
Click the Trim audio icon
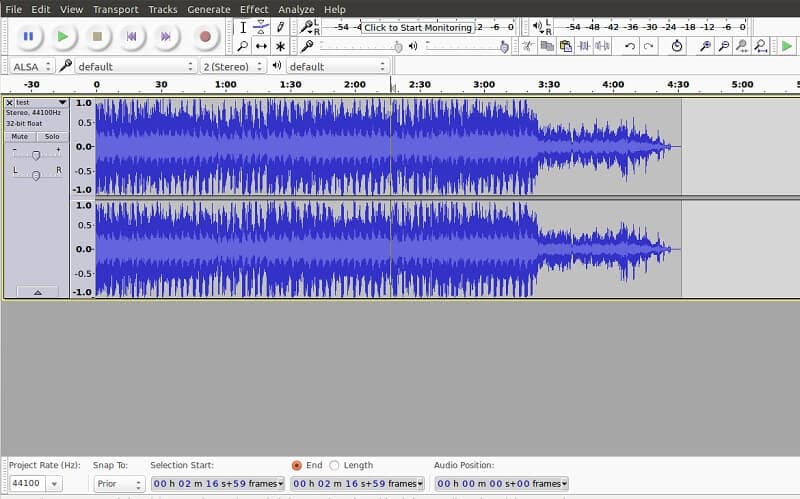(584, 46)
